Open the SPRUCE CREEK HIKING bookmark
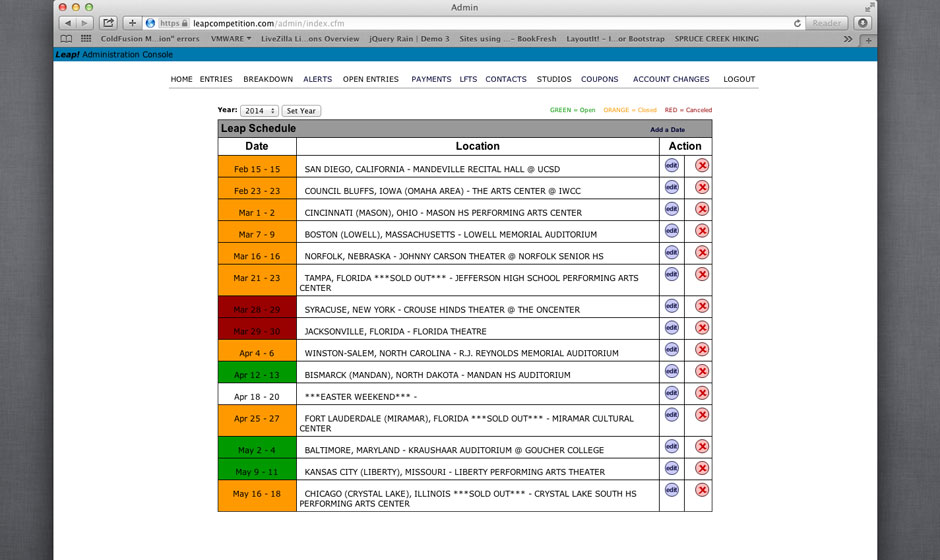This screenshot has width=940, height=560. (x=716, y=38)
